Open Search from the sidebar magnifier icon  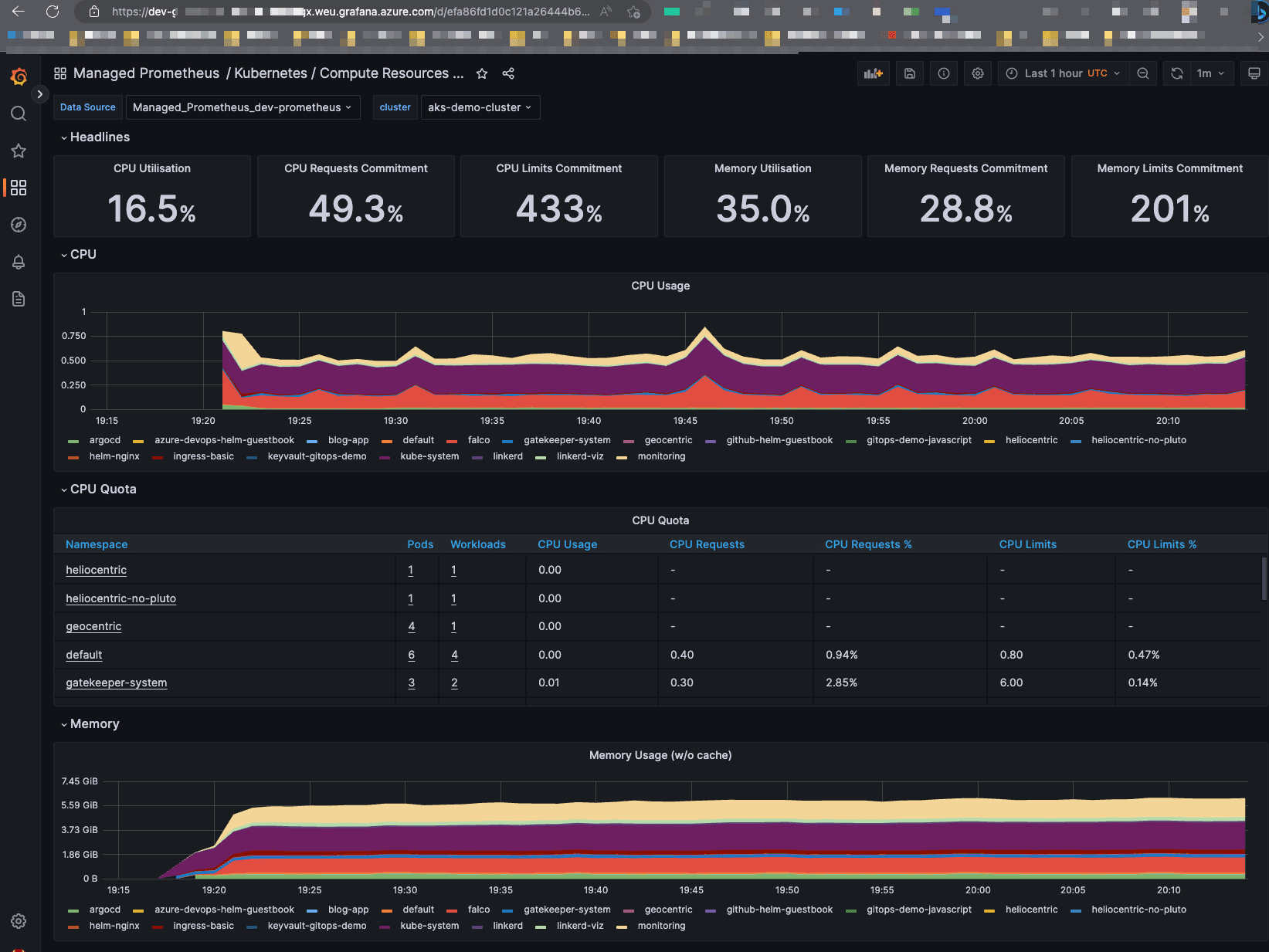(19, 113)
